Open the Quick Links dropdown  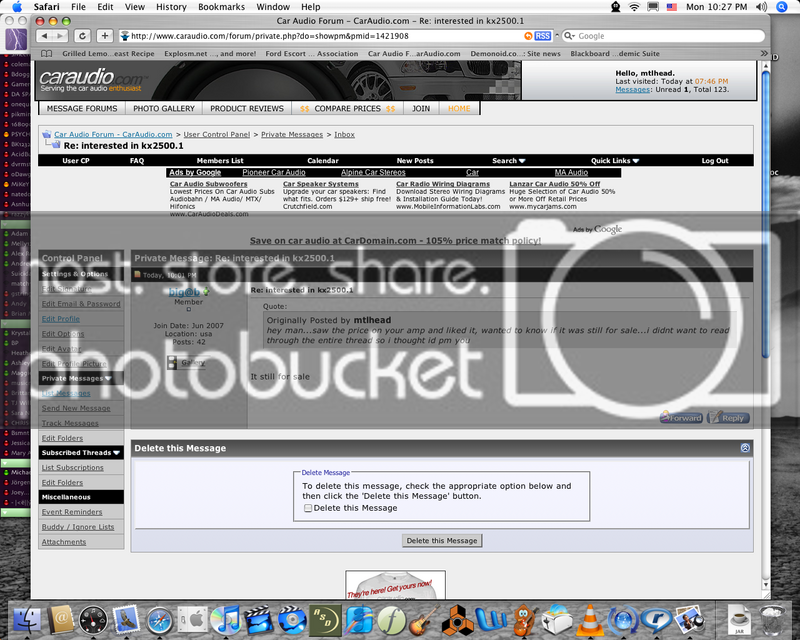(615, 160)
